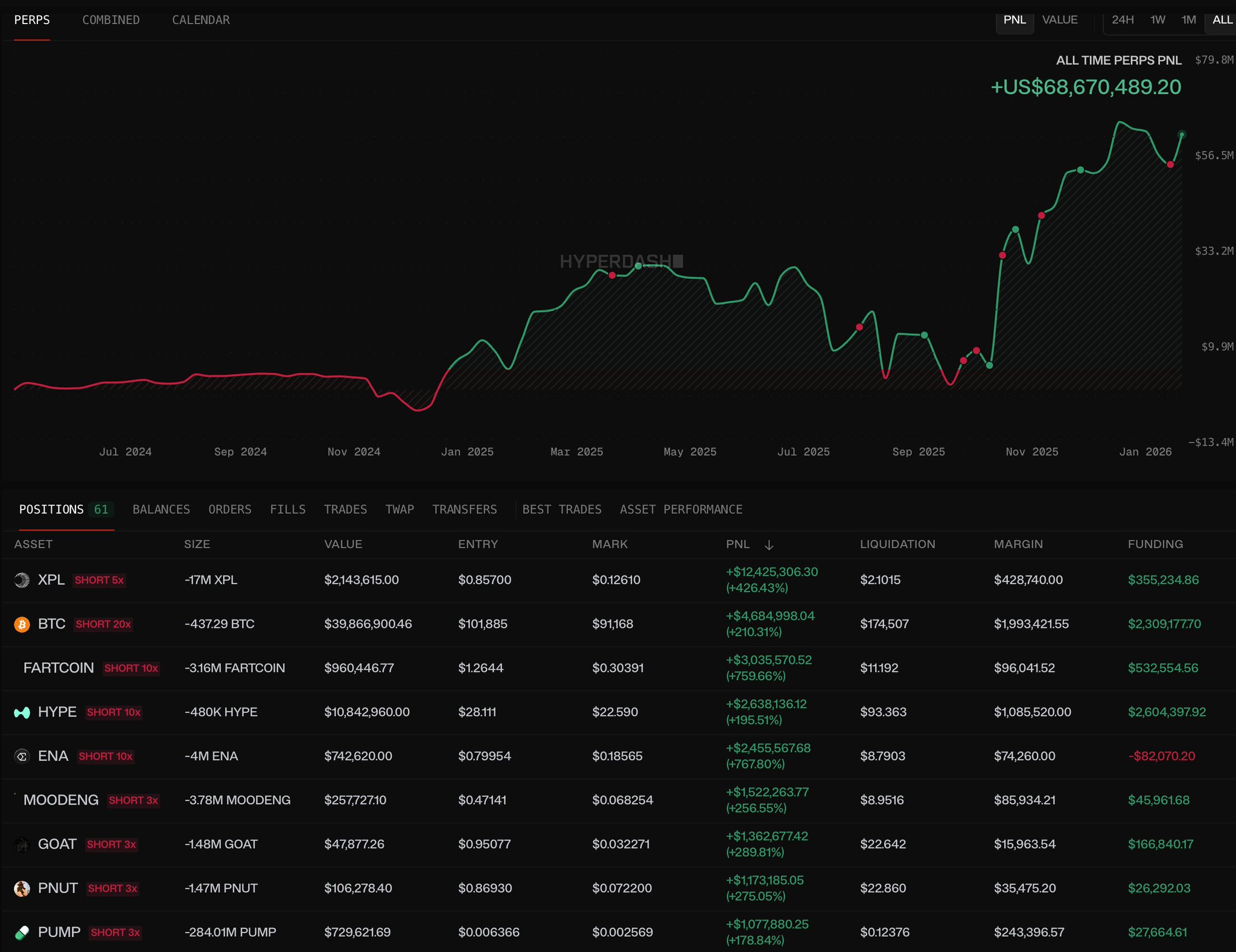Toggle chart to VALUE mode
1236x952 pixels.
(1060, 20)
